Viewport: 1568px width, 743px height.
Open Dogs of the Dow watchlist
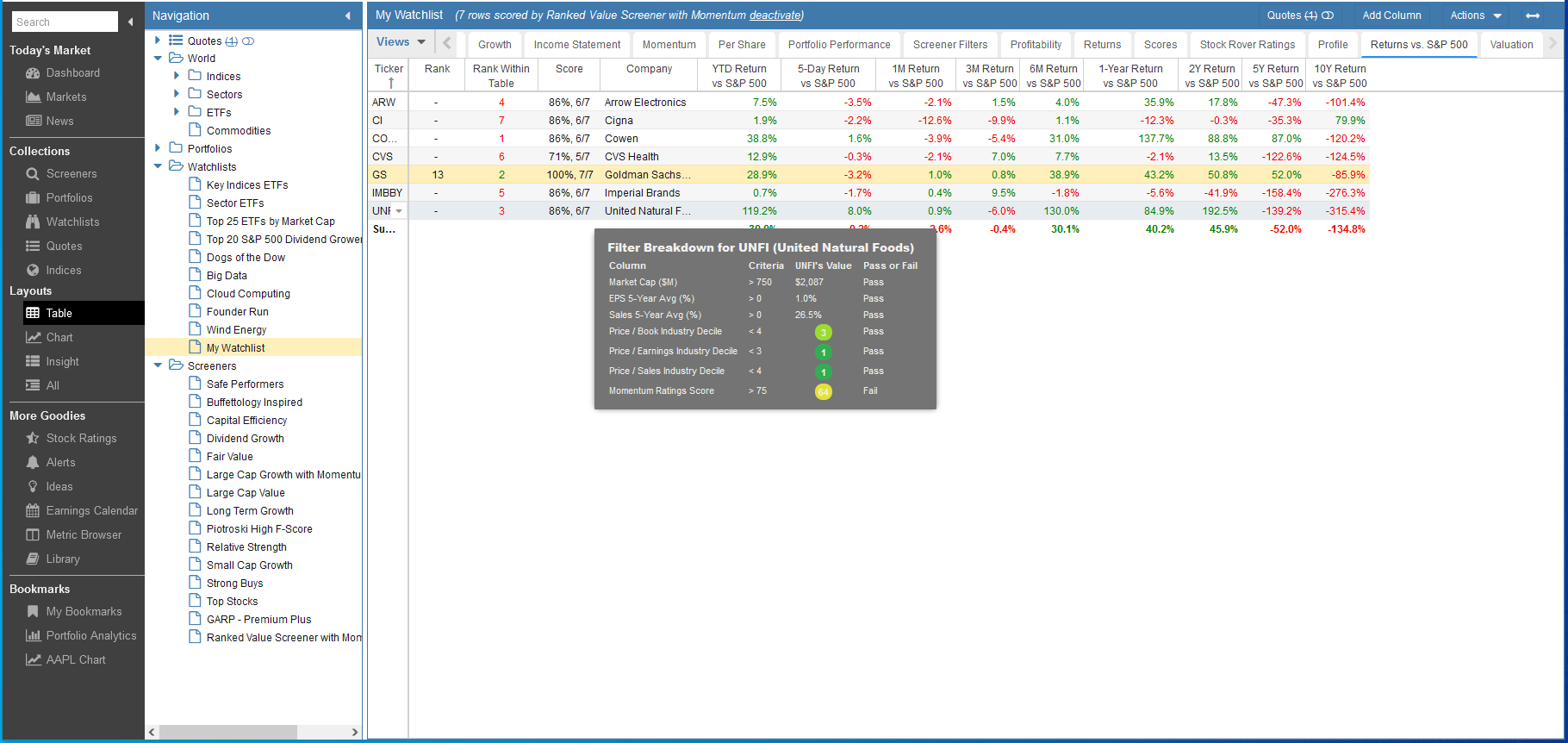click(246, 258)
